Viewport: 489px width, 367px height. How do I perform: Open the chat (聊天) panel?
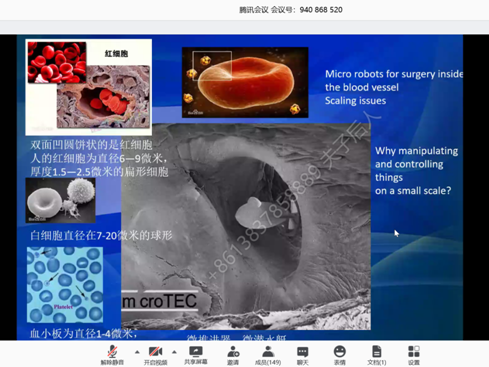(x=302, y=355)
